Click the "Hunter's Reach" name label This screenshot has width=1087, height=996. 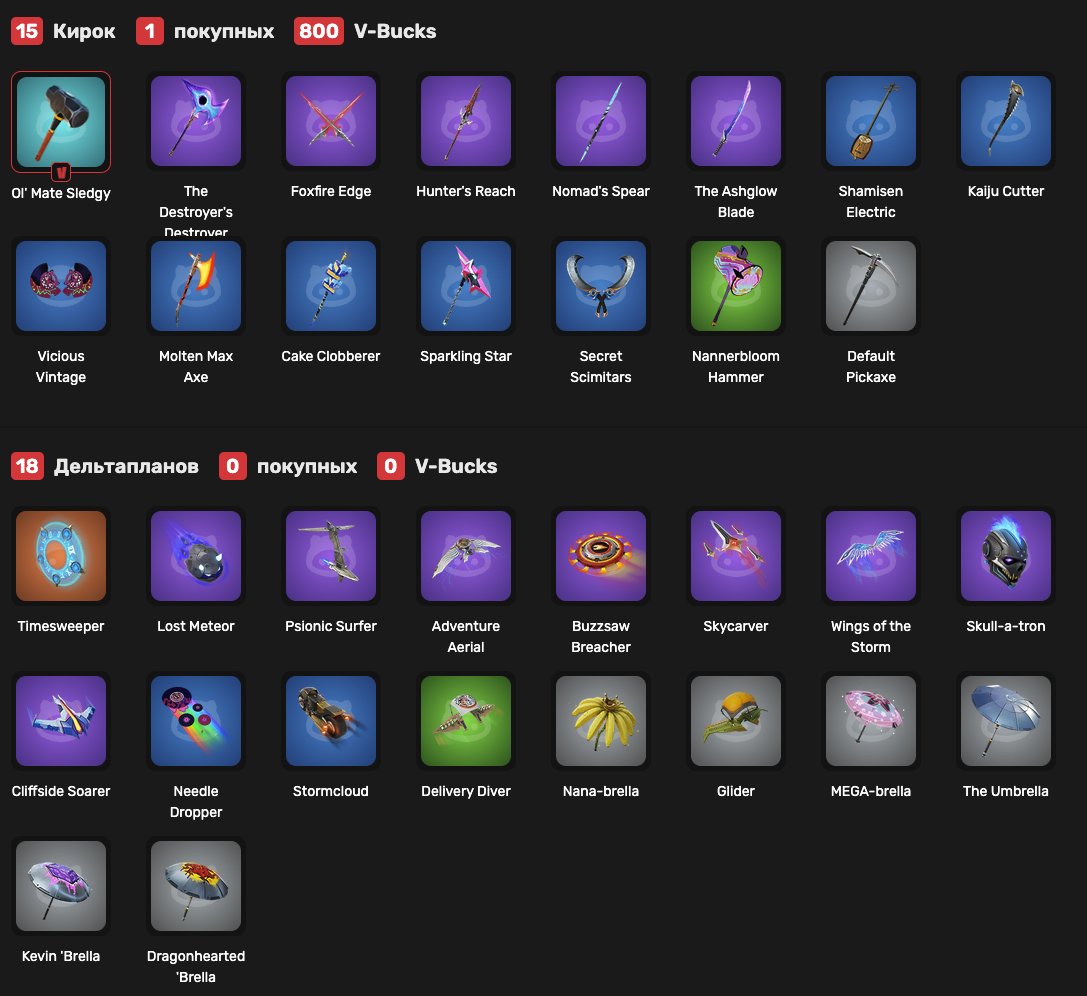tap(466, 191)
